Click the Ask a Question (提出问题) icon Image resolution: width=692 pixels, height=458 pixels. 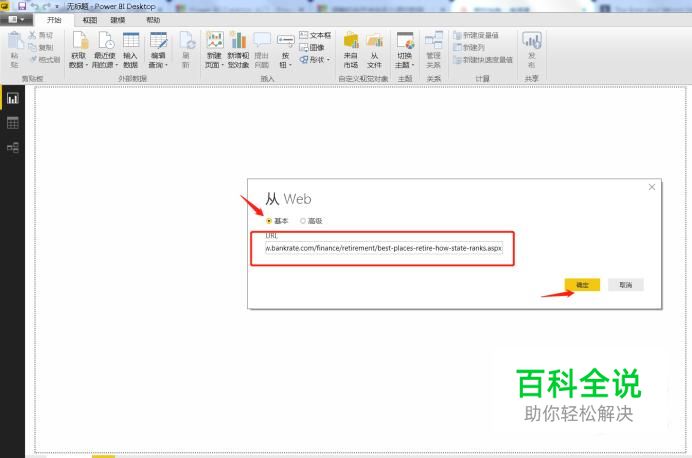[x=261, y=41]
